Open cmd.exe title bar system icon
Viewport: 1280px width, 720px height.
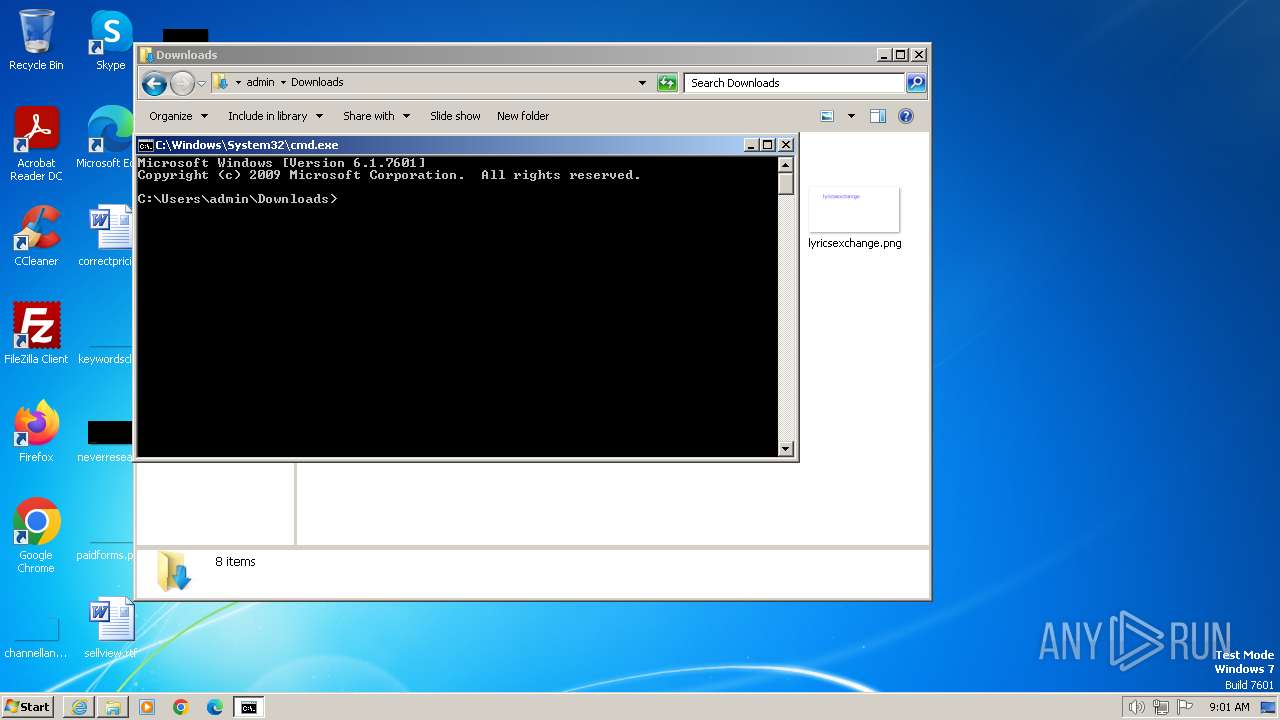[x=145, y=145]
